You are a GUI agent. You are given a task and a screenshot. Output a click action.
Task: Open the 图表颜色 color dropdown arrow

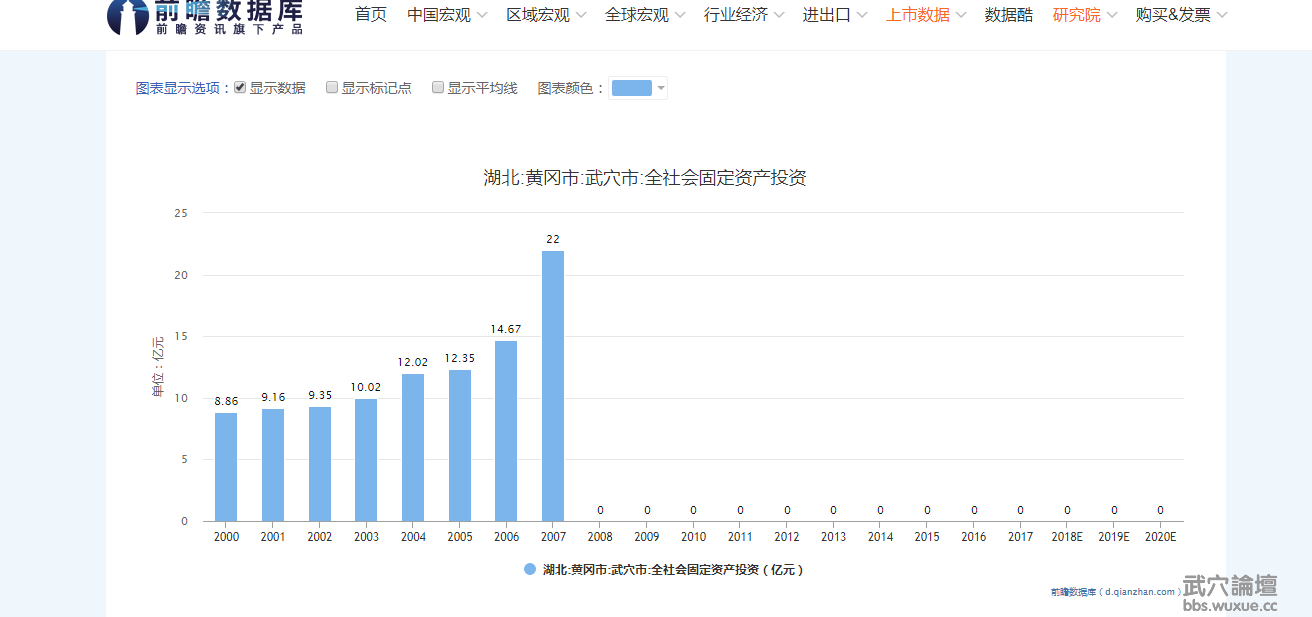[661, 88]
